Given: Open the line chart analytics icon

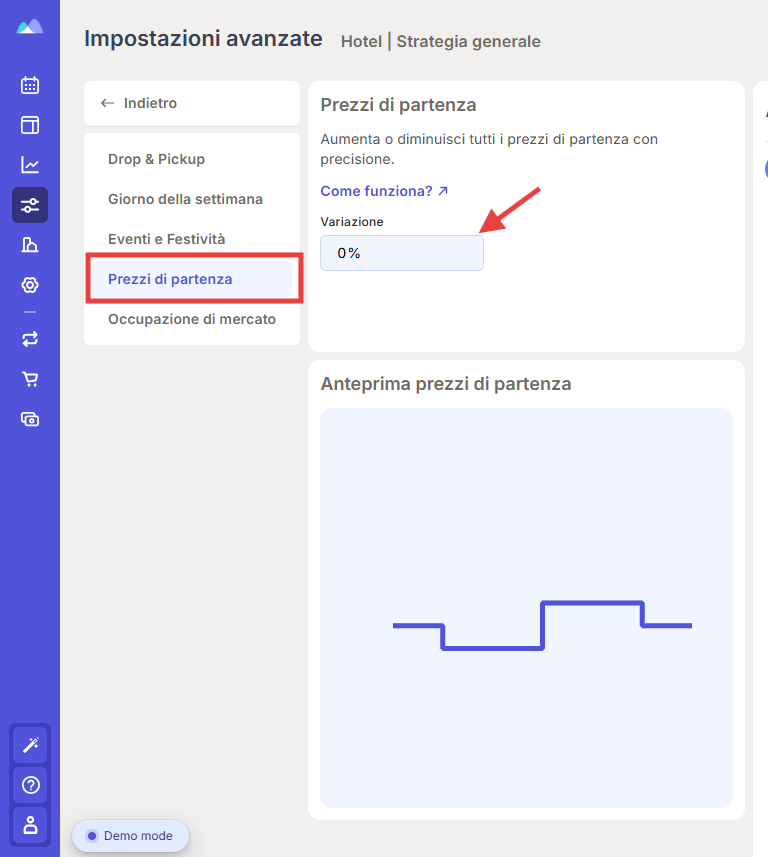Looking at the screenshot, I should 30,165.
